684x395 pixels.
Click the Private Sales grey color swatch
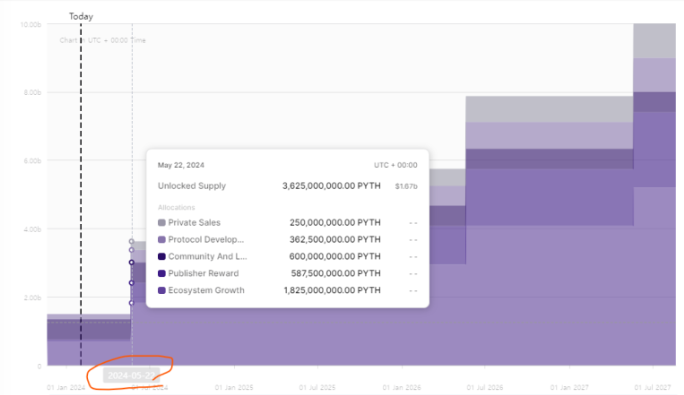[x=161, y=223]
